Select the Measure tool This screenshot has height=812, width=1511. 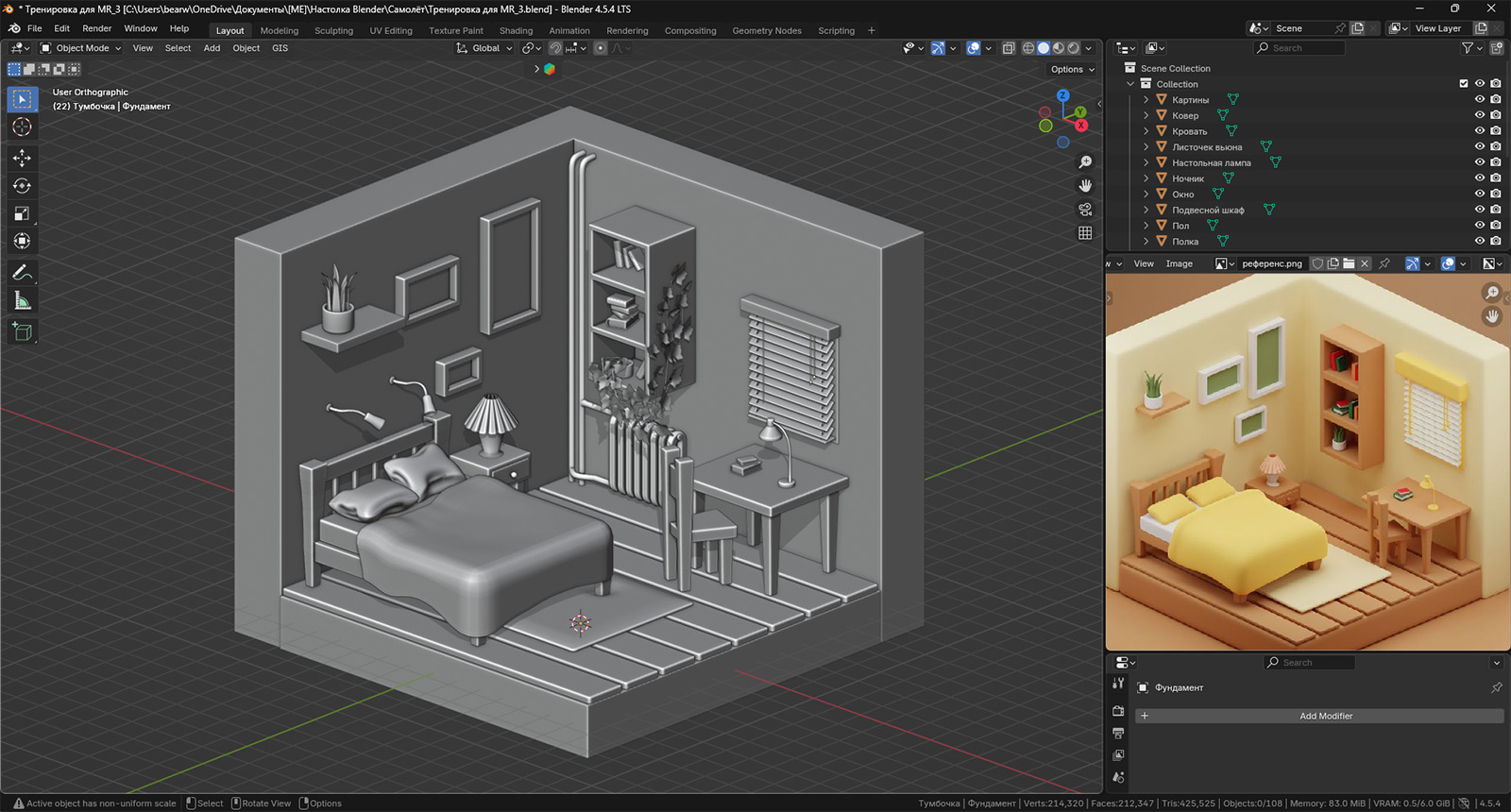pyautogui.click(x=22, y=301)
